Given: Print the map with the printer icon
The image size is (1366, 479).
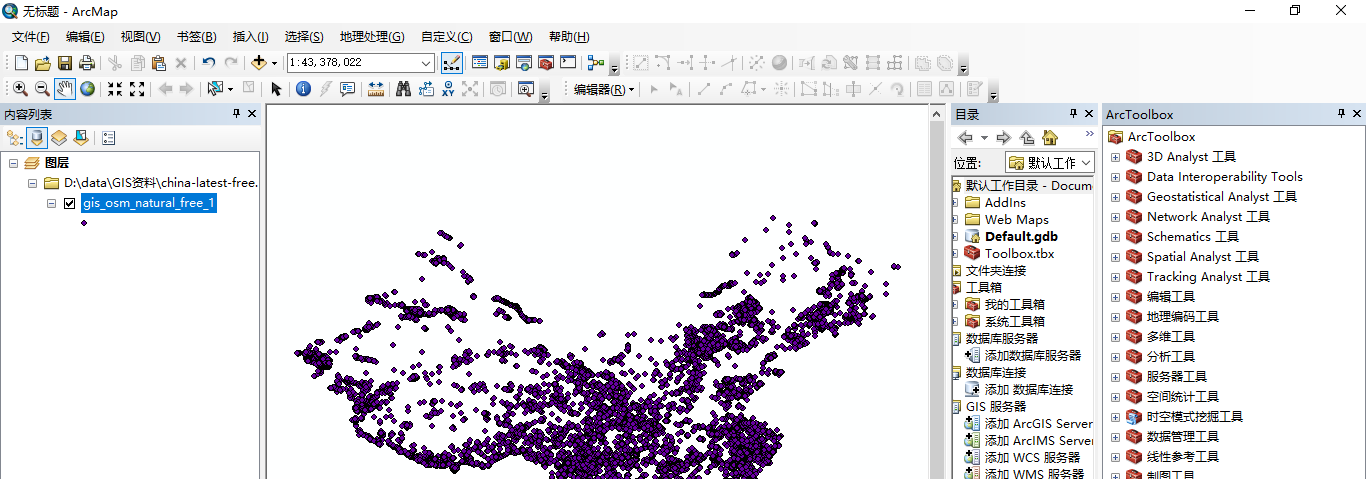Looking at the screenshot, I should pyautogui.click(x=86, y=62).
